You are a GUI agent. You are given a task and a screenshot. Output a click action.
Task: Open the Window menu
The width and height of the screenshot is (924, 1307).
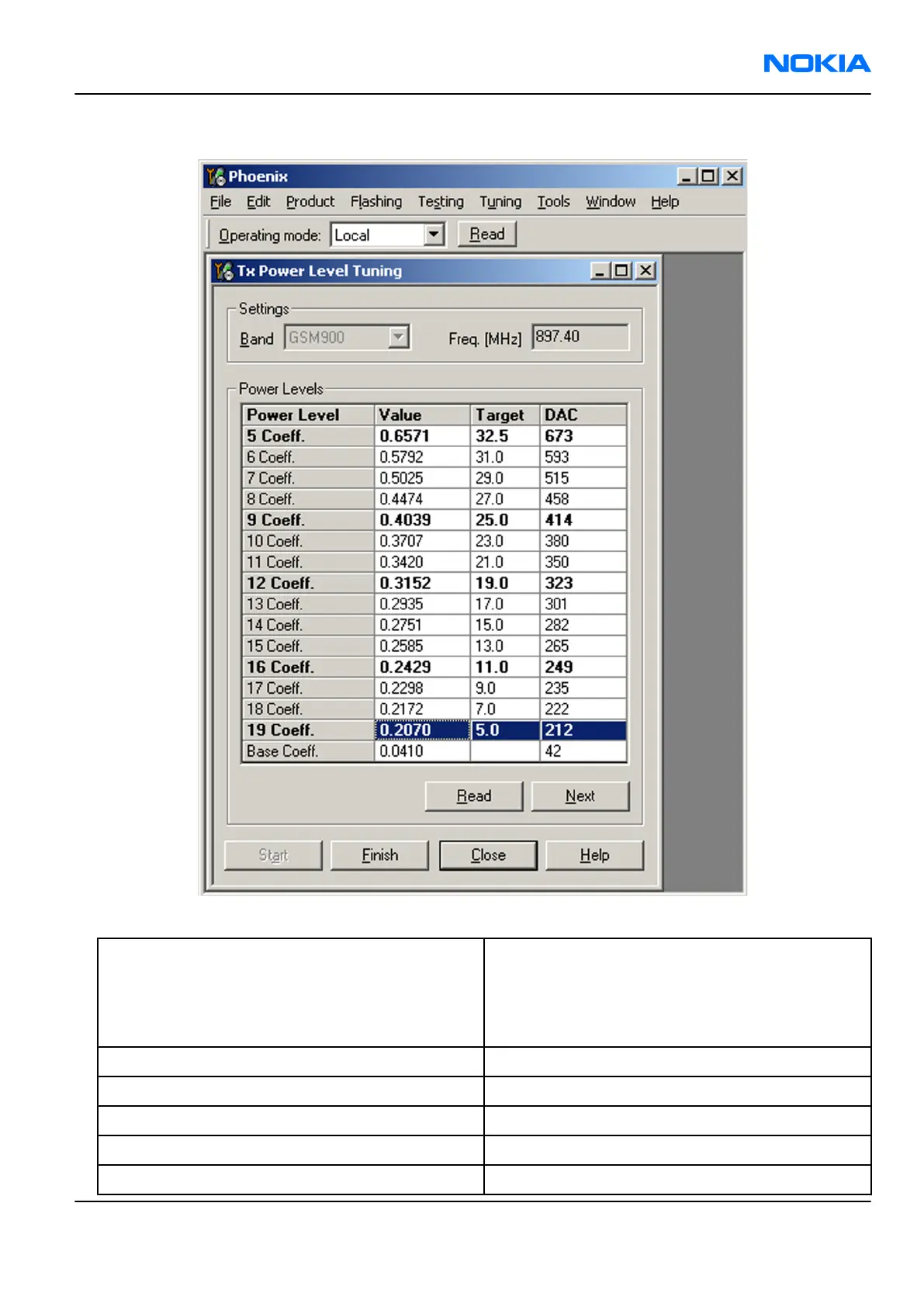[611, 202]
